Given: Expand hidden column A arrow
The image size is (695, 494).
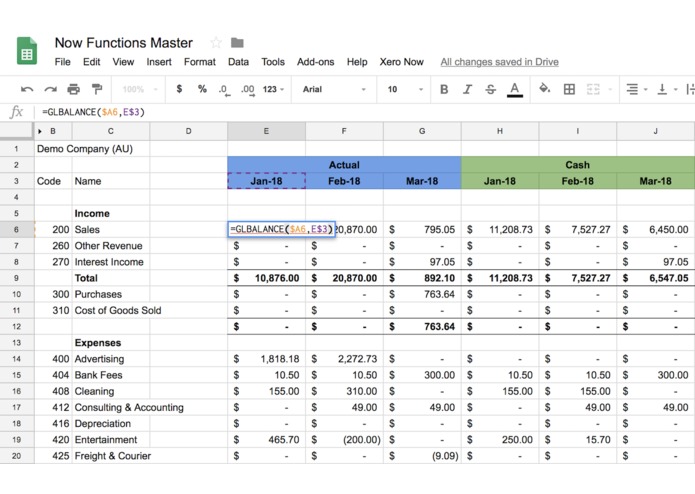Looking at the screenshot, I should click(39, 132).
